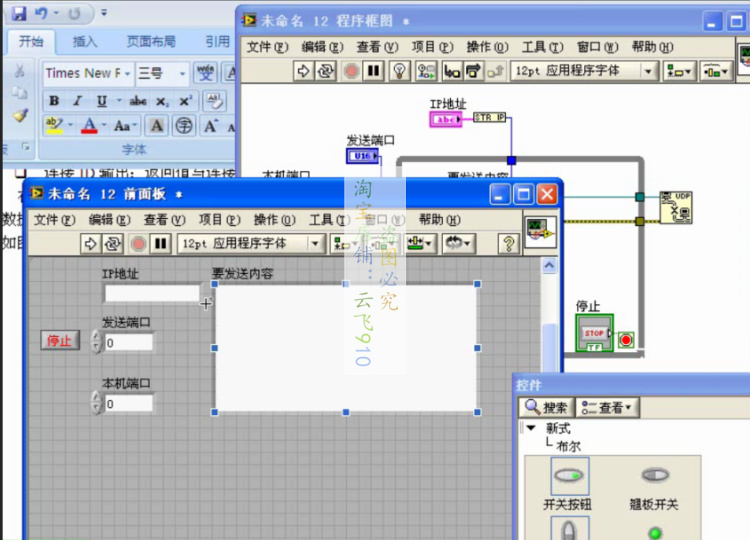Screen dimensions: 750x540
Task: Click Run Continuously in front panel toolbar
Action: 113,244
